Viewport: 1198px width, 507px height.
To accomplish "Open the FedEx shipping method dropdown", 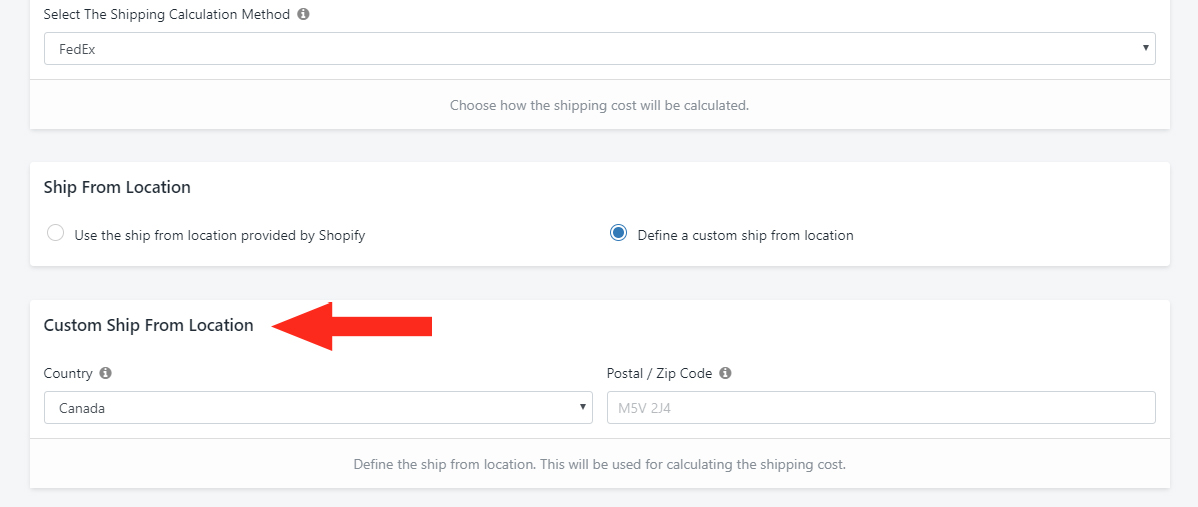I will [x=600, y=48].
